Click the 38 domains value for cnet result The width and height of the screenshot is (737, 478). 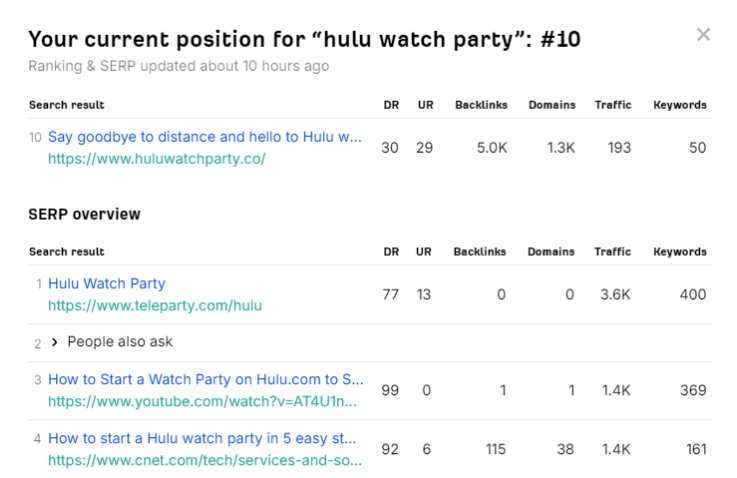[566, 450]
